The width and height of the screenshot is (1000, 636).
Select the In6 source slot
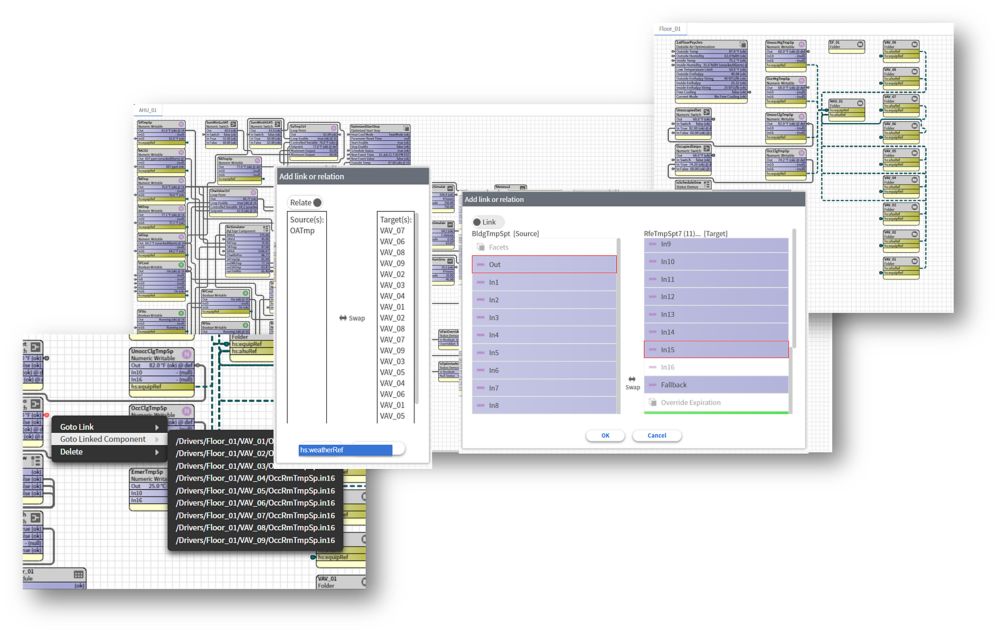[x=545, y=370]
